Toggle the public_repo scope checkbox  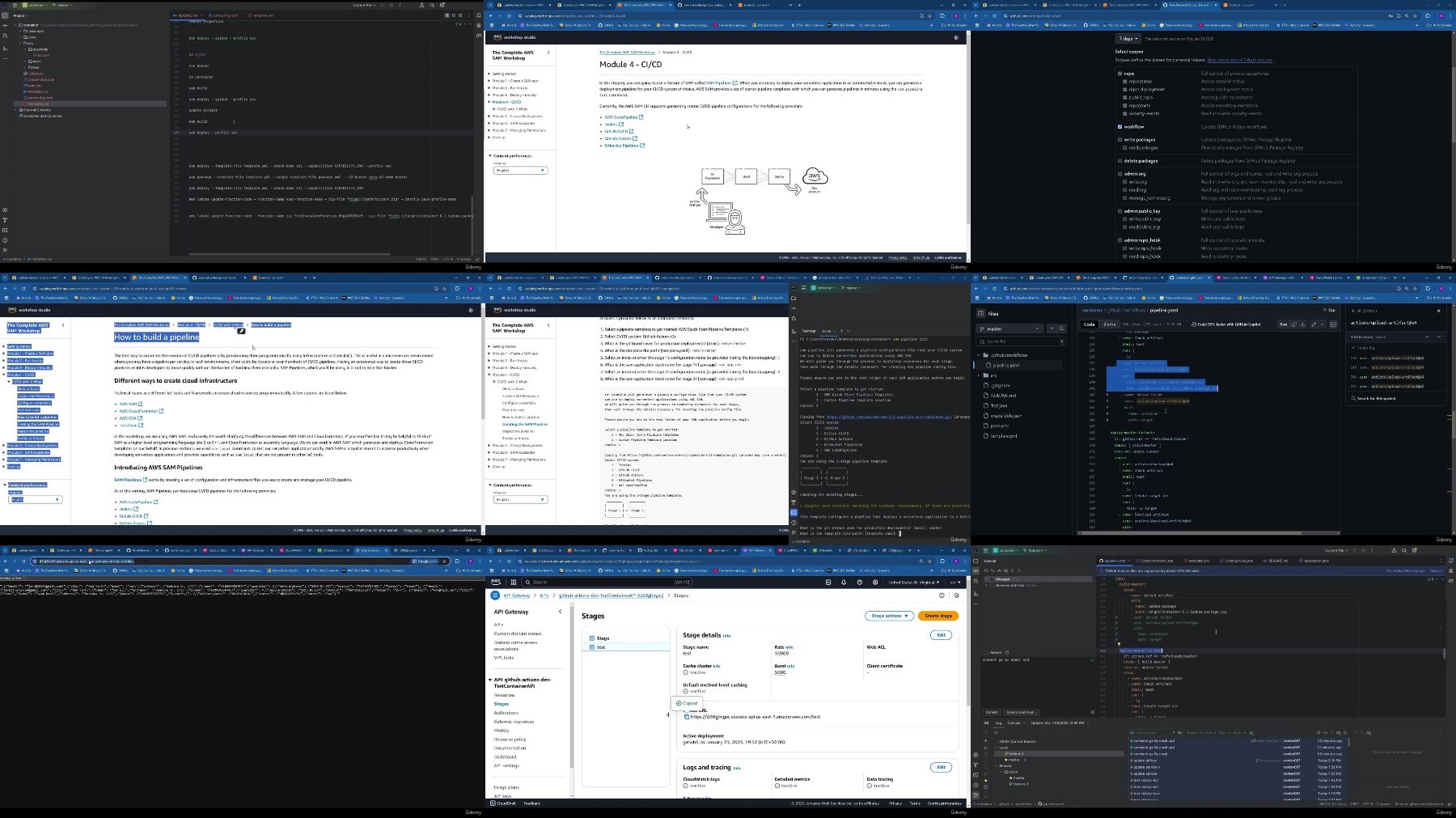[x=1125, y=98]
